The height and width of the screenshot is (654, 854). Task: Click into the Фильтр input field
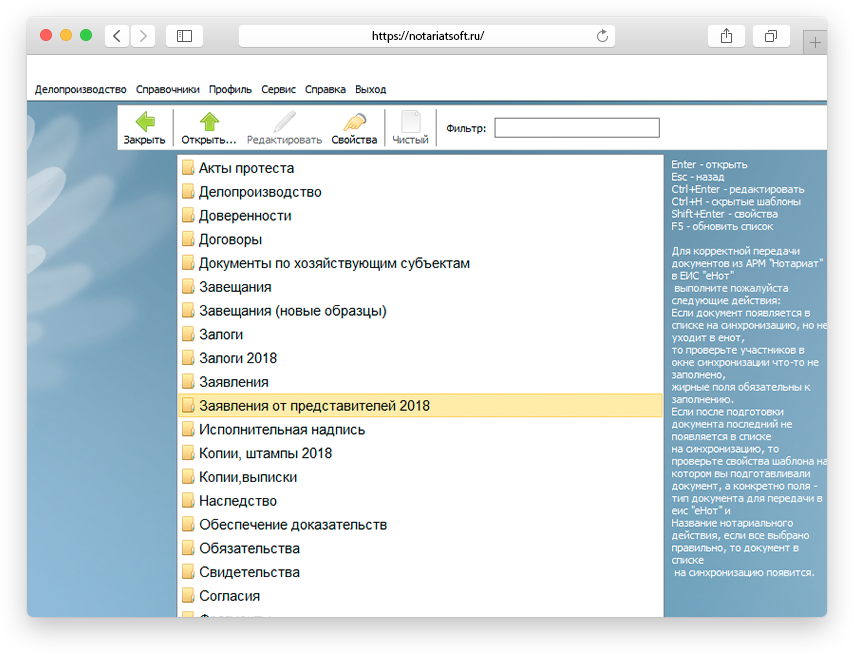(577, 128)
